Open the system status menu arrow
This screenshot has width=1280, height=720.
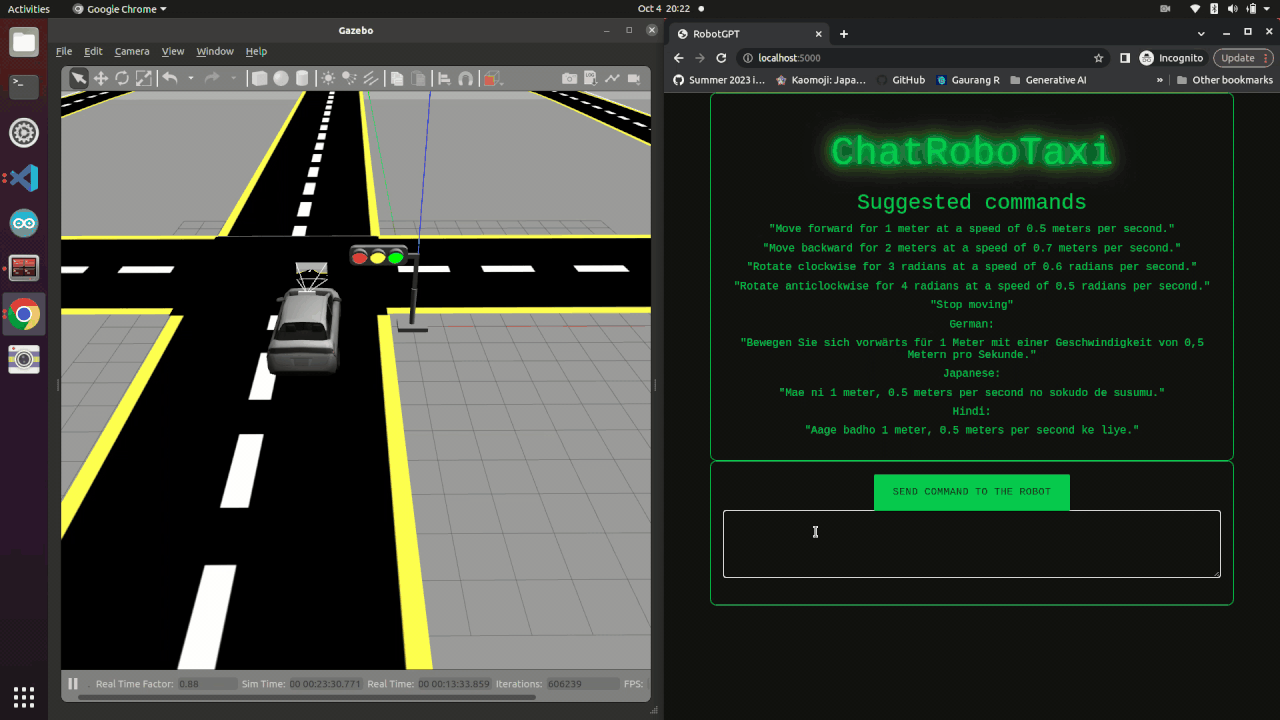1267,9
